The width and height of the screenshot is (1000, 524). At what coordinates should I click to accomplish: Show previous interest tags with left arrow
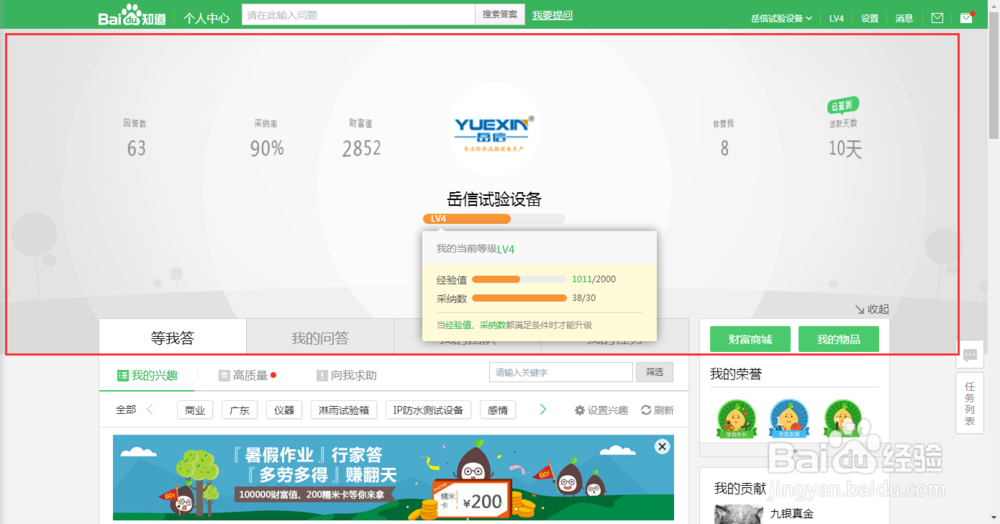tap(151, 409)
